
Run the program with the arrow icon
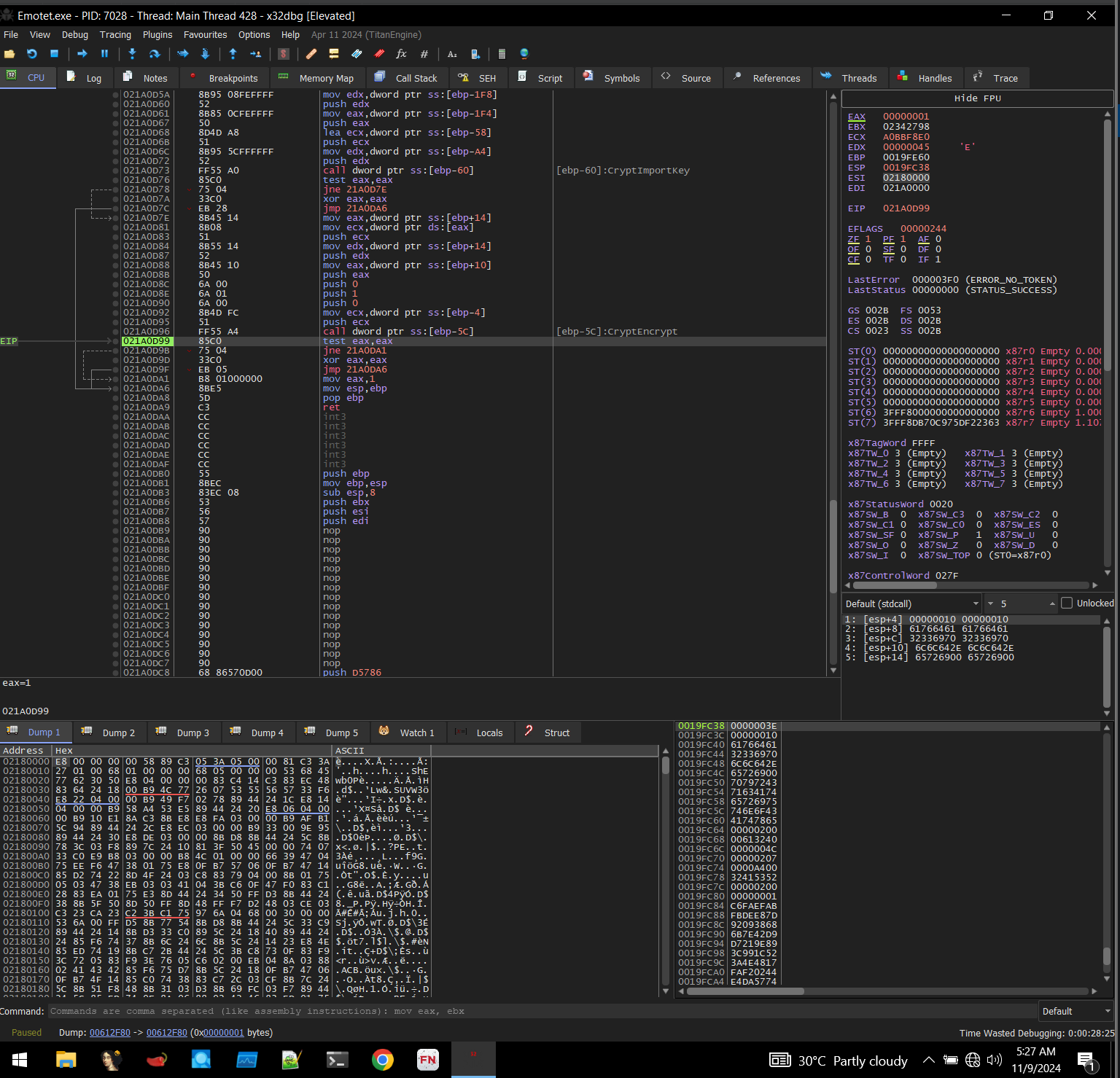[82, 54]
